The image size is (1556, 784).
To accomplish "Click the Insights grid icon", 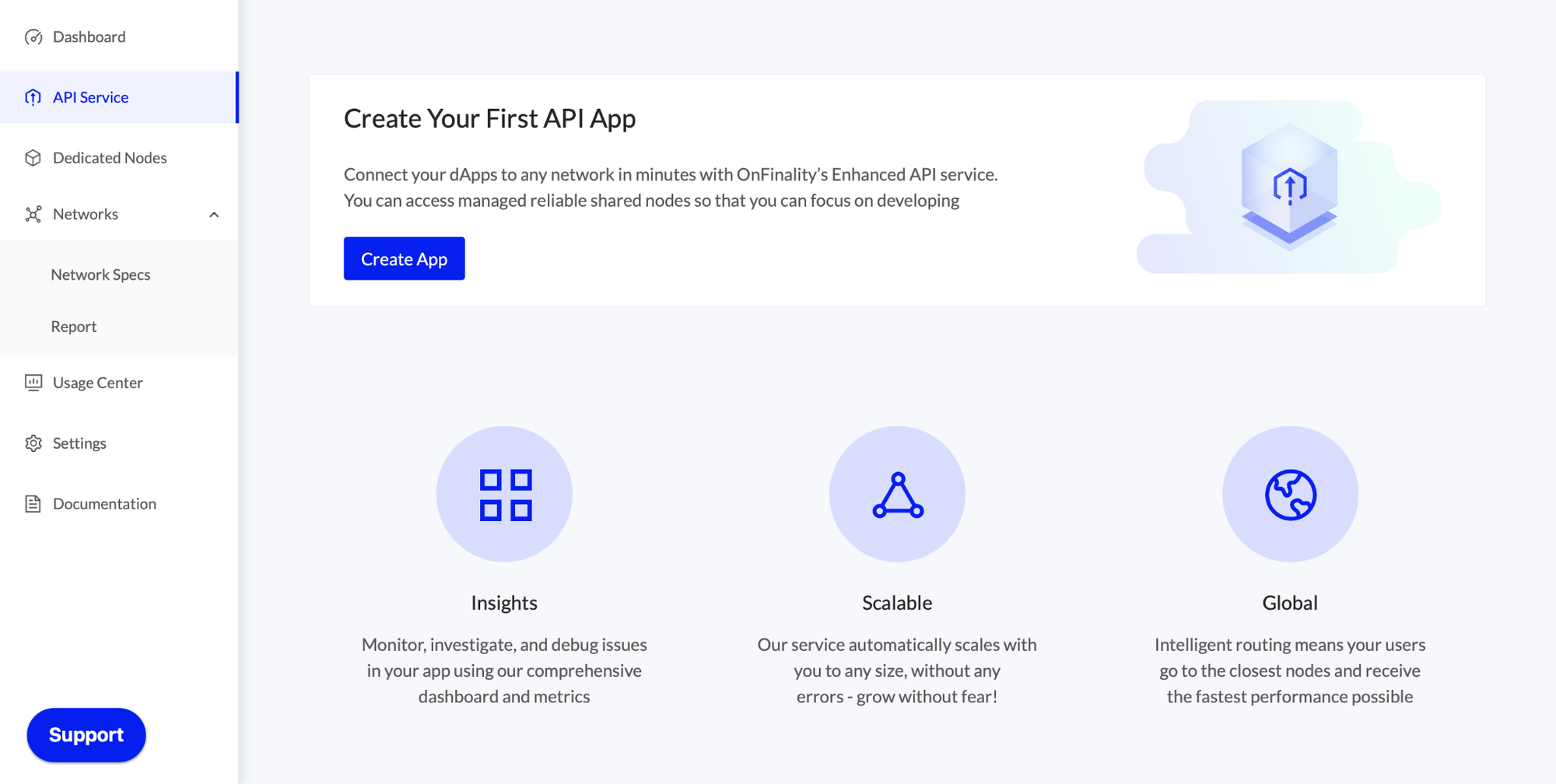I will point(504,493).
